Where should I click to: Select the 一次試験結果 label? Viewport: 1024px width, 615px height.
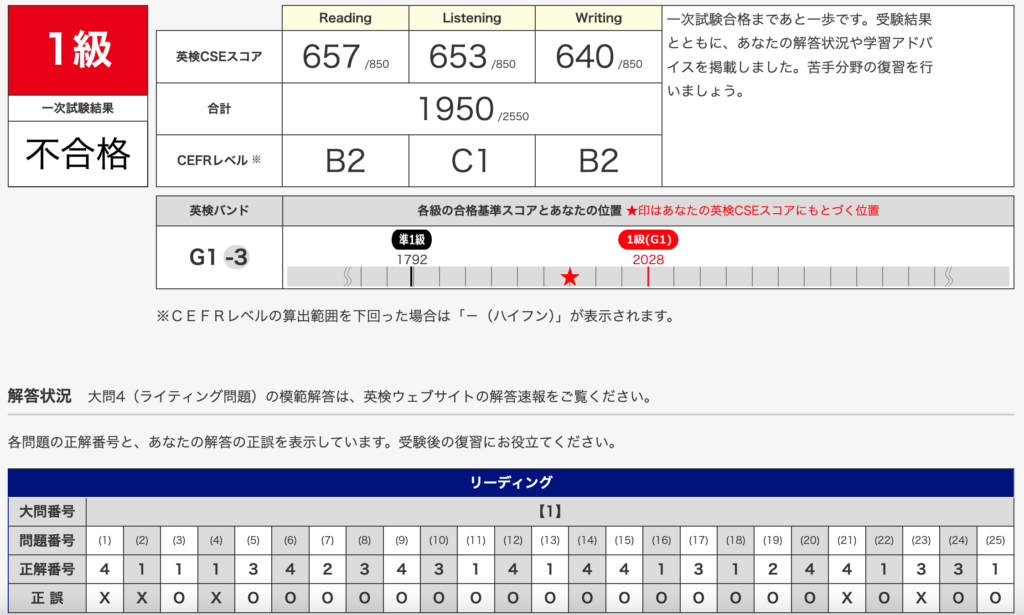point(78,108)
